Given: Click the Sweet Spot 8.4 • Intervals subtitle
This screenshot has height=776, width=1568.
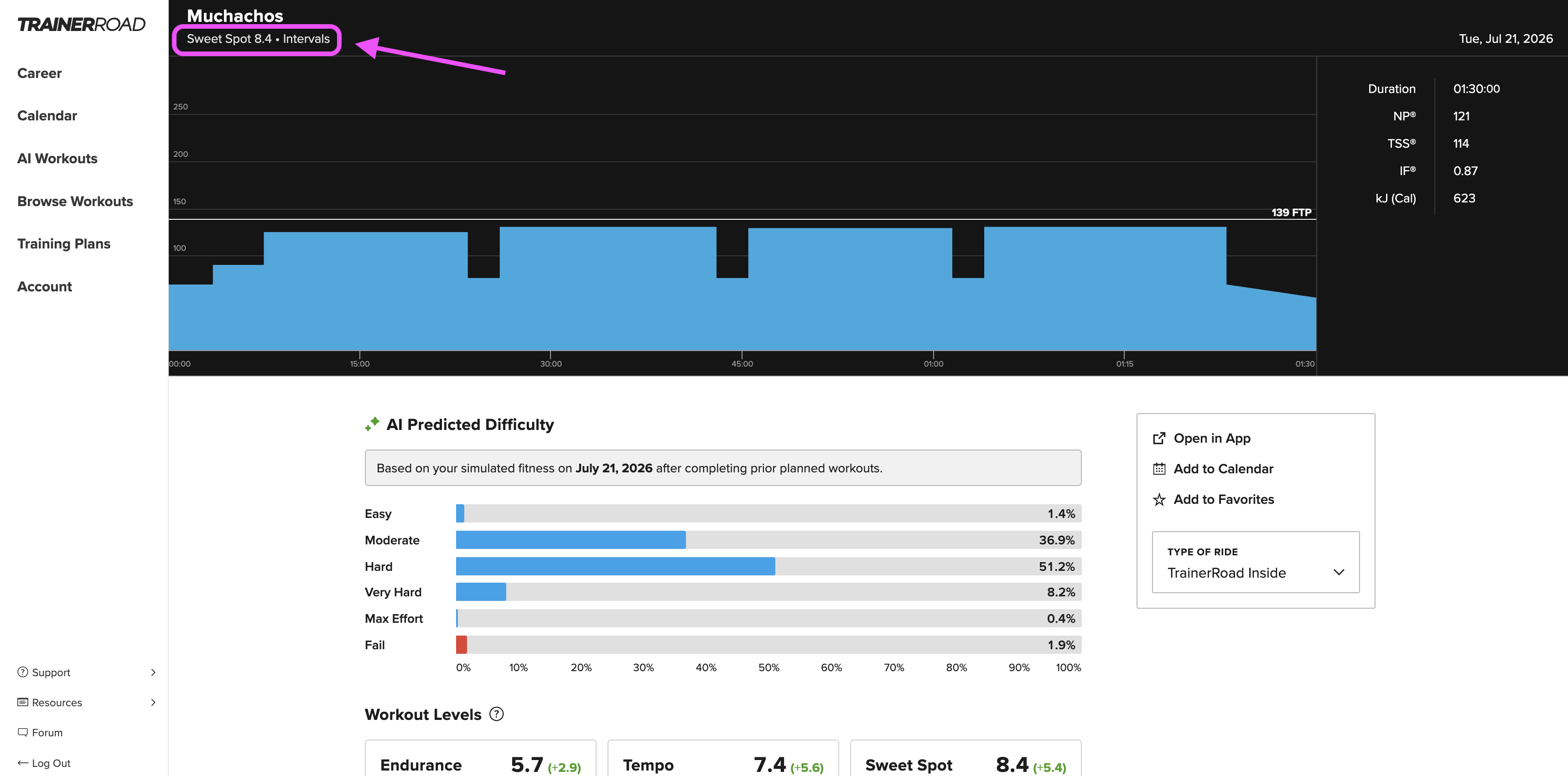Looking at the screenshot, I should click(258, 39).
